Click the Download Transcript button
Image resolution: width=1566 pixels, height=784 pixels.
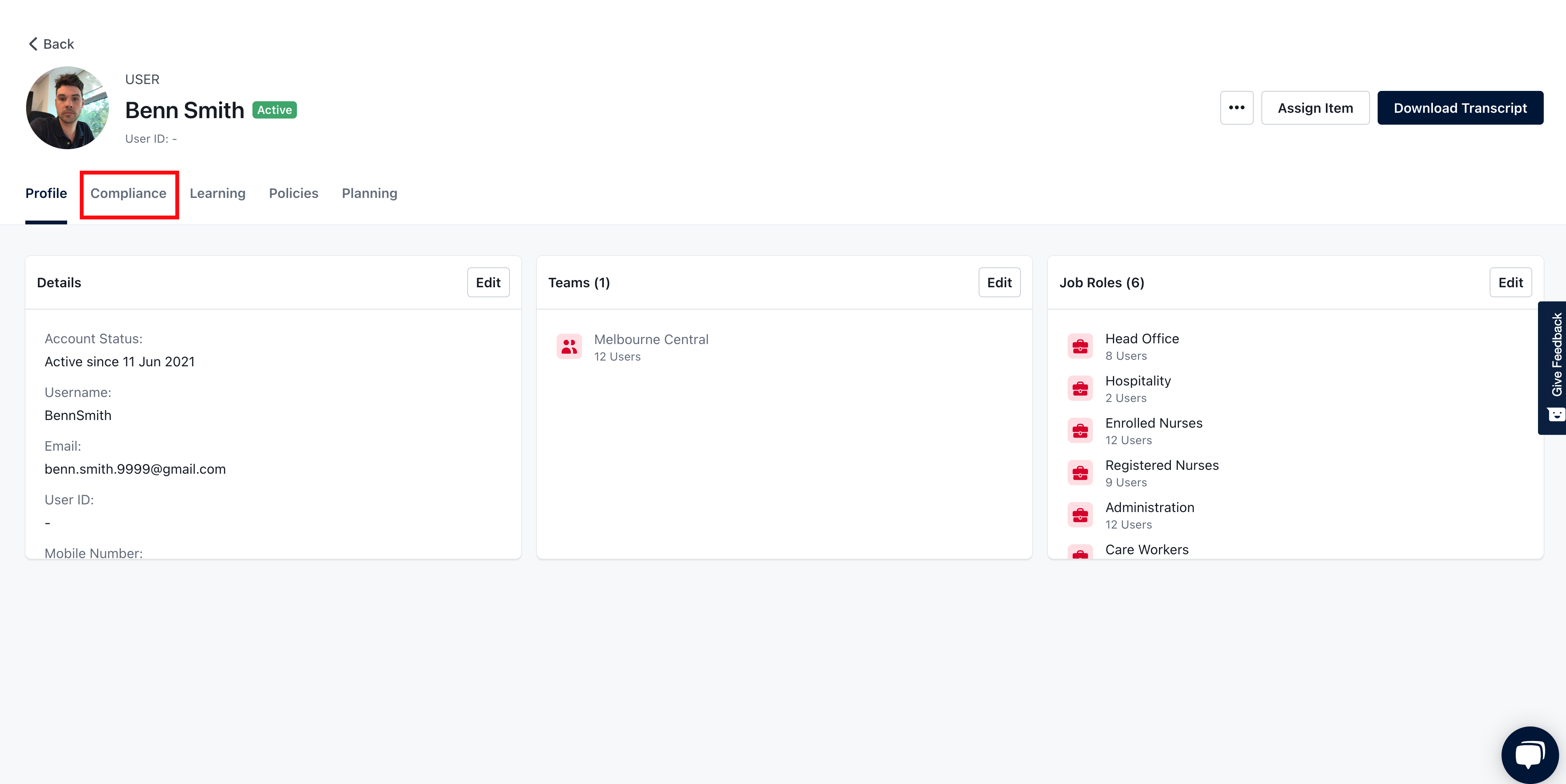[1460, 108]
